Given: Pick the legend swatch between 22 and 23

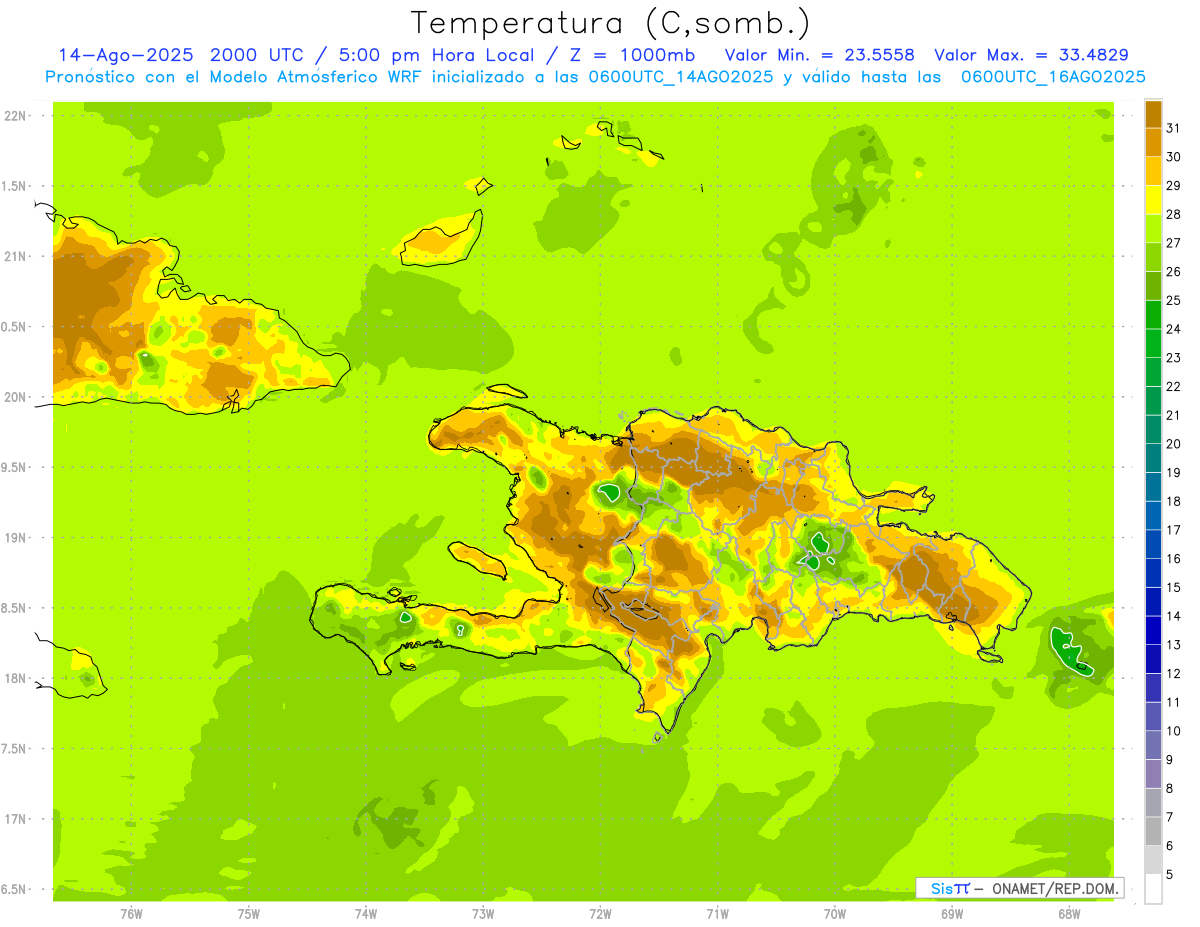Looking at the screenshot, I should point(1153,372).
